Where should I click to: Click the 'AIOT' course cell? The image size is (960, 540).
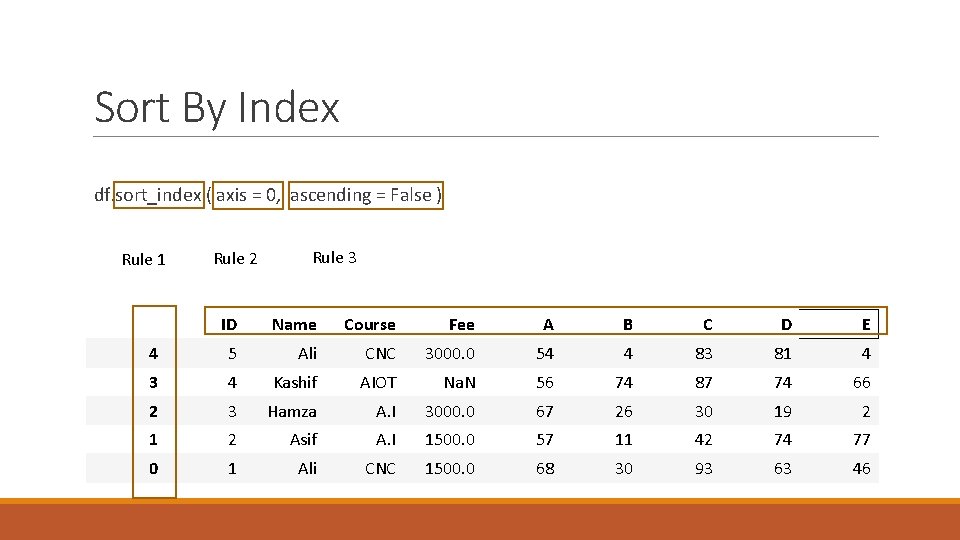pos(378,383)
